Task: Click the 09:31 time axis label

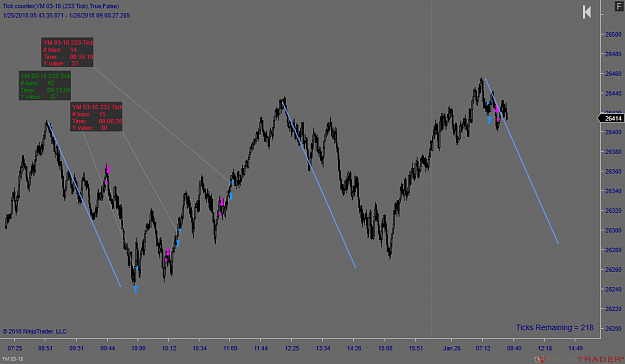Action: point(77,348)
